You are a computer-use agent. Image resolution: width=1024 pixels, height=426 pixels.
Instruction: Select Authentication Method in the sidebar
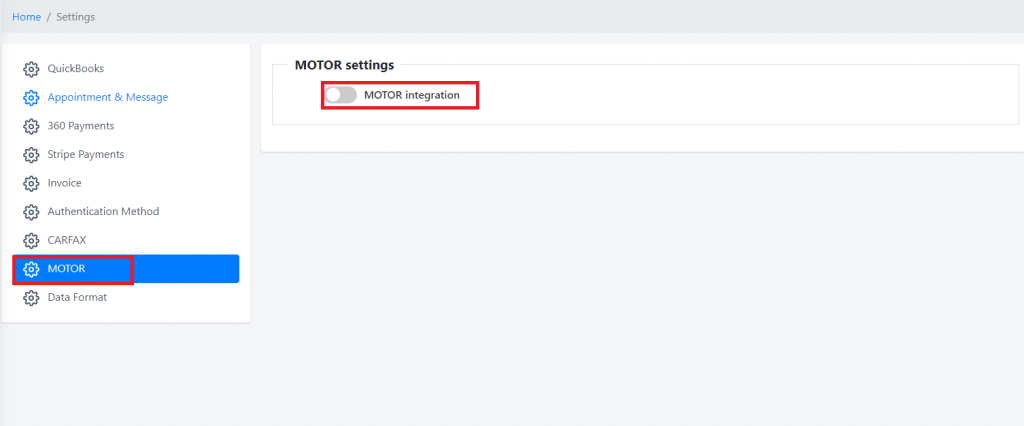click(103, 212)
